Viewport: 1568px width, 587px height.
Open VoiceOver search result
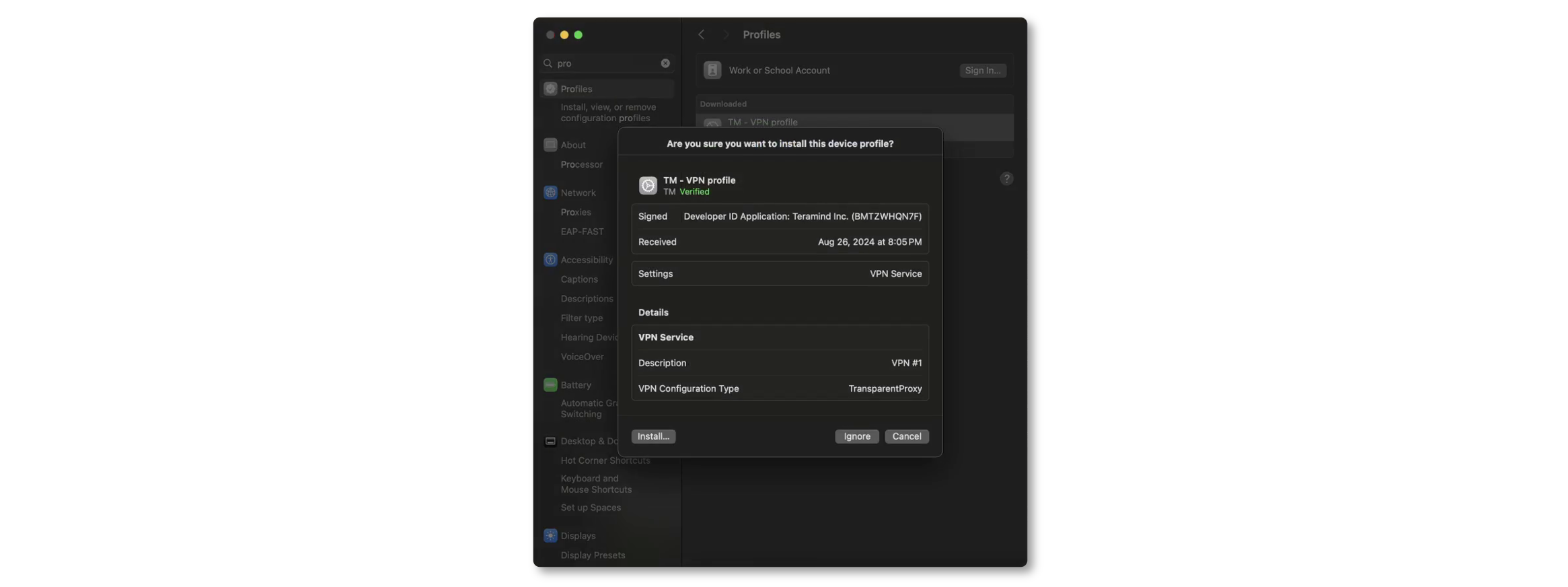click(x=582, y=357)
